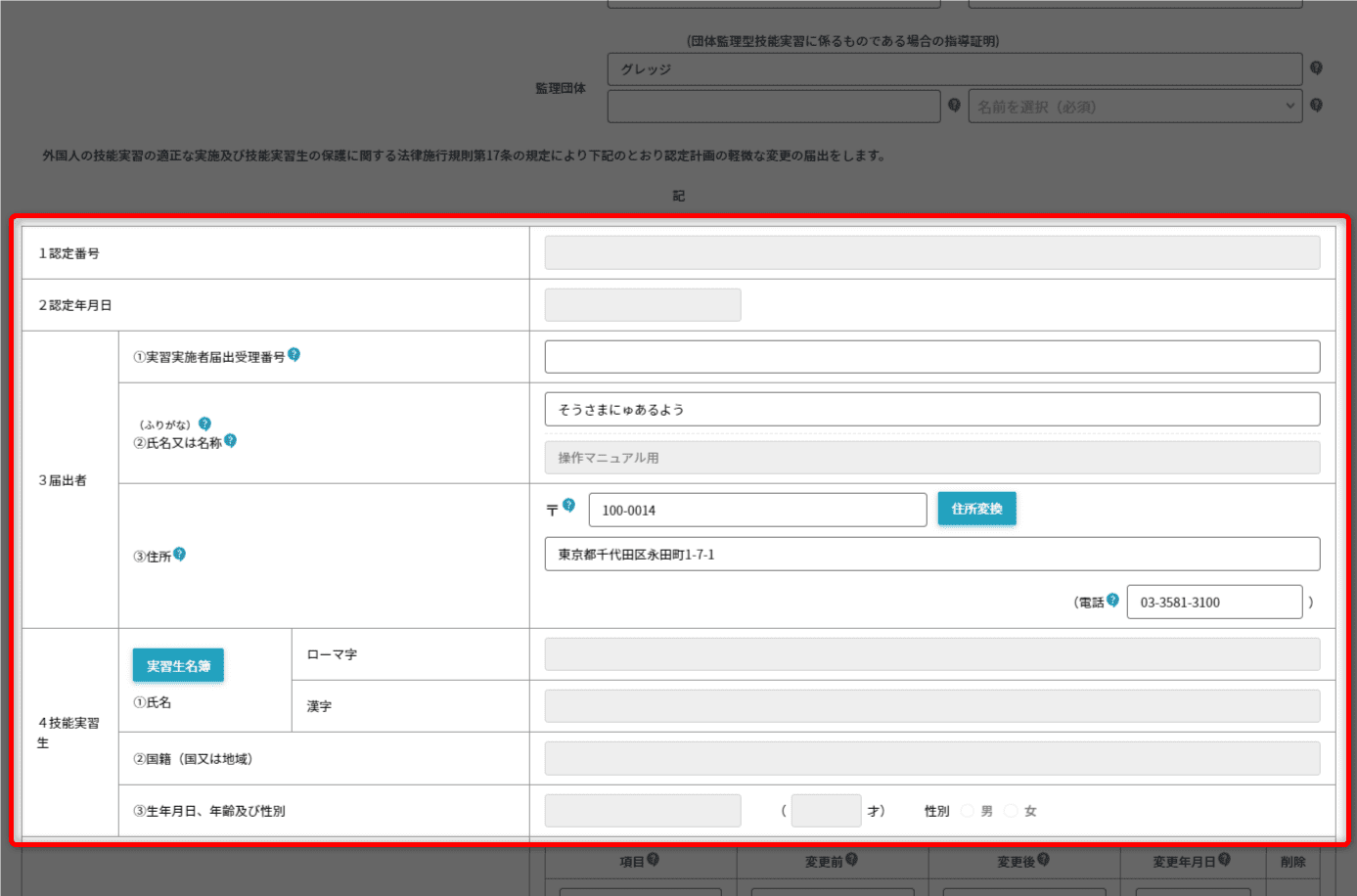Select 女 radio button for gender

point(1011,811)
